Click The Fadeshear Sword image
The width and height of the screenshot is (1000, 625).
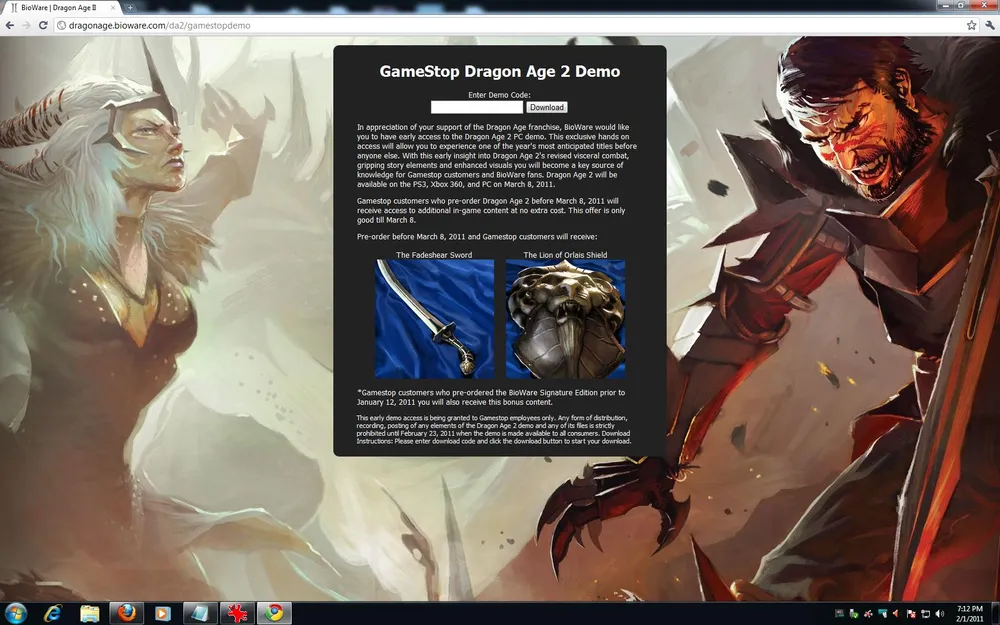tap(434, 319)
